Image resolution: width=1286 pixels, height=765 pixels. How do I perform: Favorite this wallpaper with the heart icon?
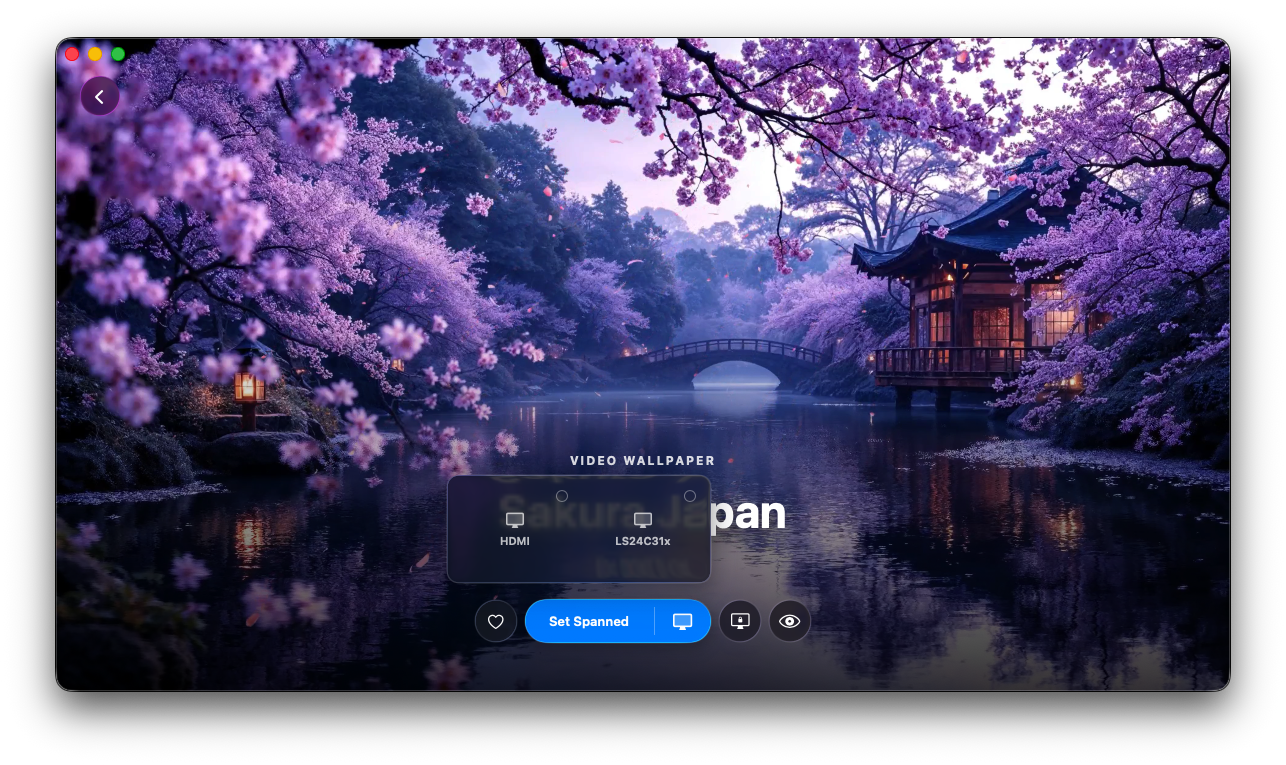coord(495,621)
